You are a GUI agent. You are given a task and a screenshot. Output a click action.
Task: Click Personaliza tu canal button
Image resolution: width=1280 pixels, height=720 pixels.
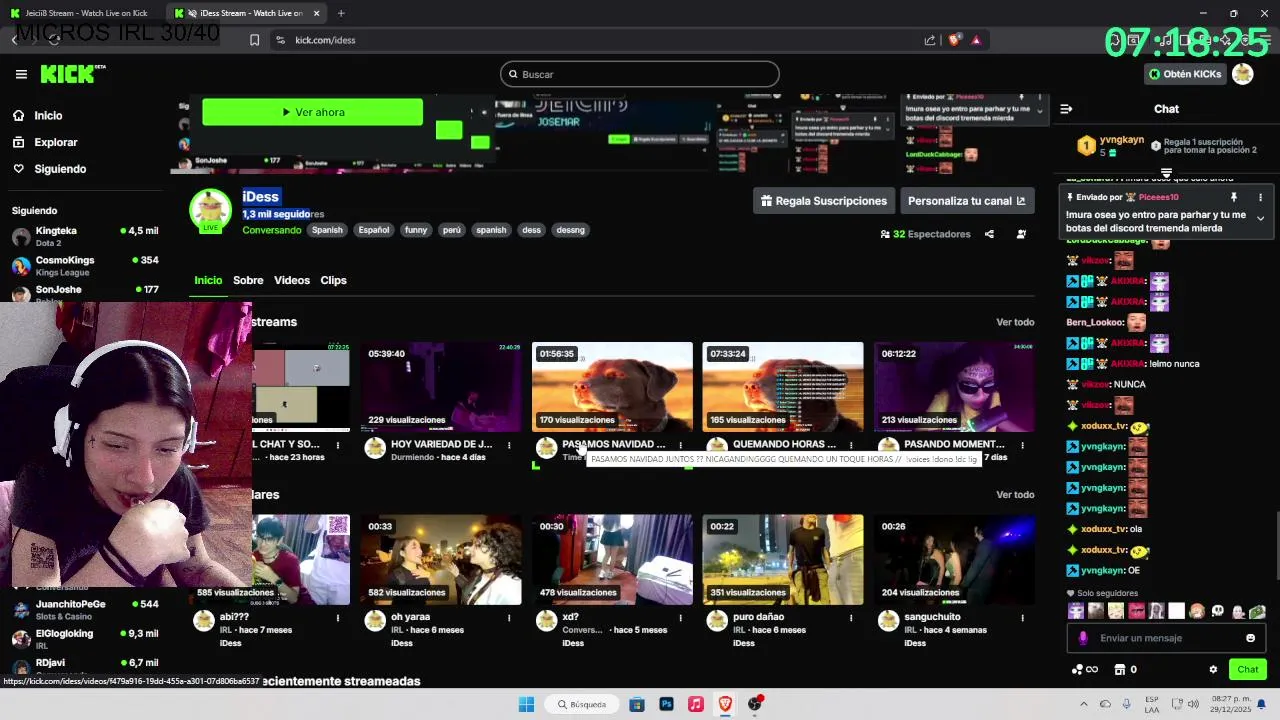tap(966, 201)
